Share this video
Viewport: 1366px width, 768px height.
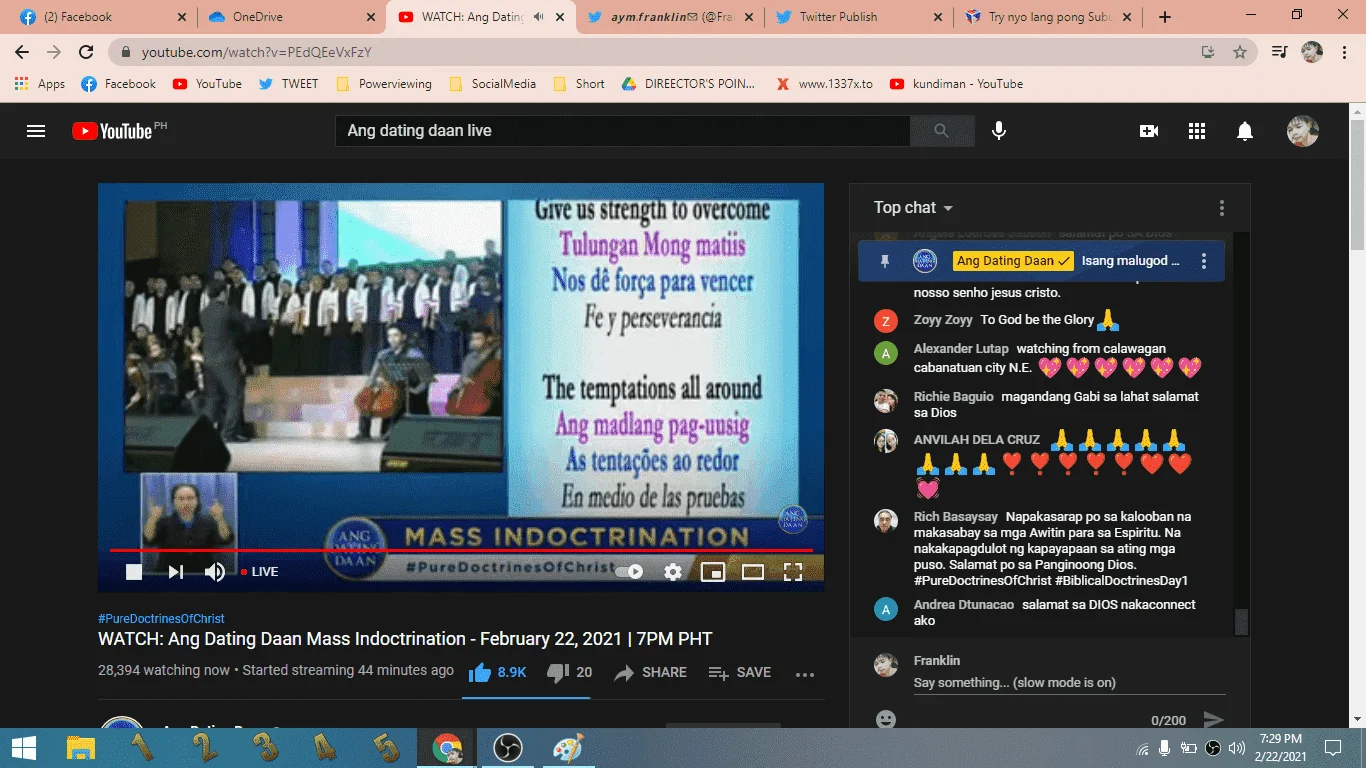click(x=650, y=673)
